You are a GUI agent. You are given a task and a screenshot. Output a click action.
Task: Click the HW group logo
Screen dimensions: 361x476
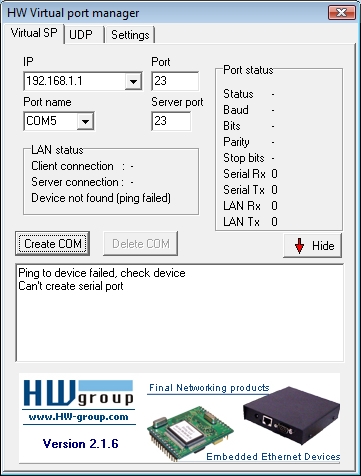click(79, 393)
